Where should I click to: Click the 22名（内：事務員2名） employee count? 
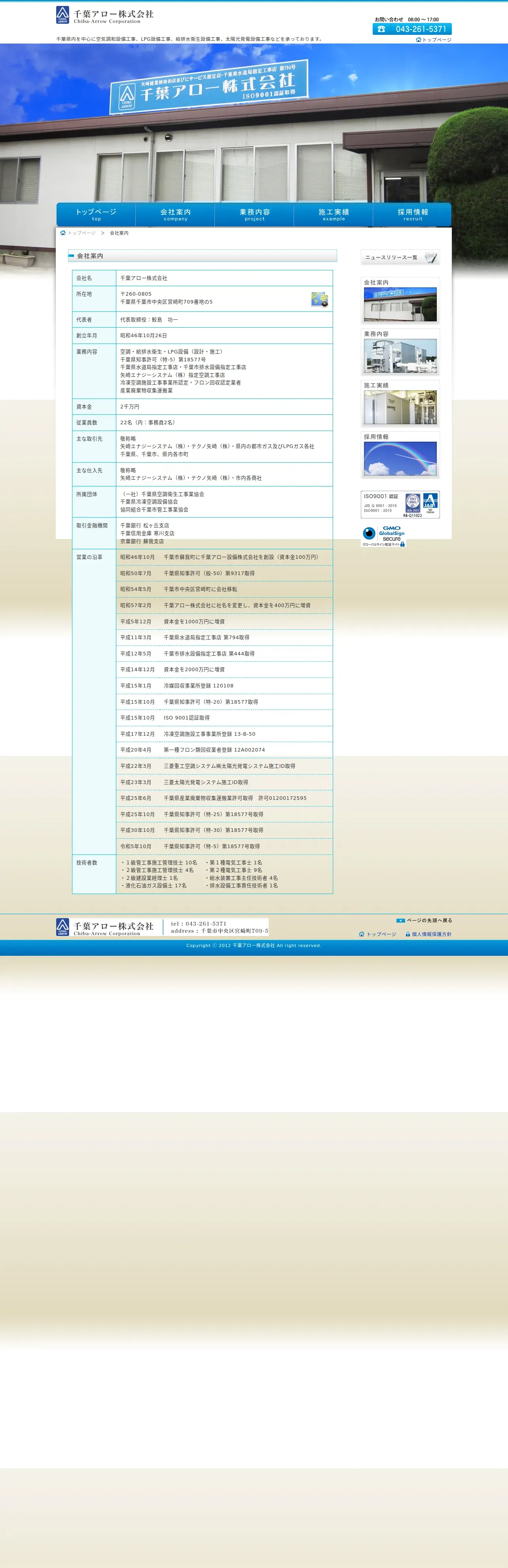click(149, 422)
